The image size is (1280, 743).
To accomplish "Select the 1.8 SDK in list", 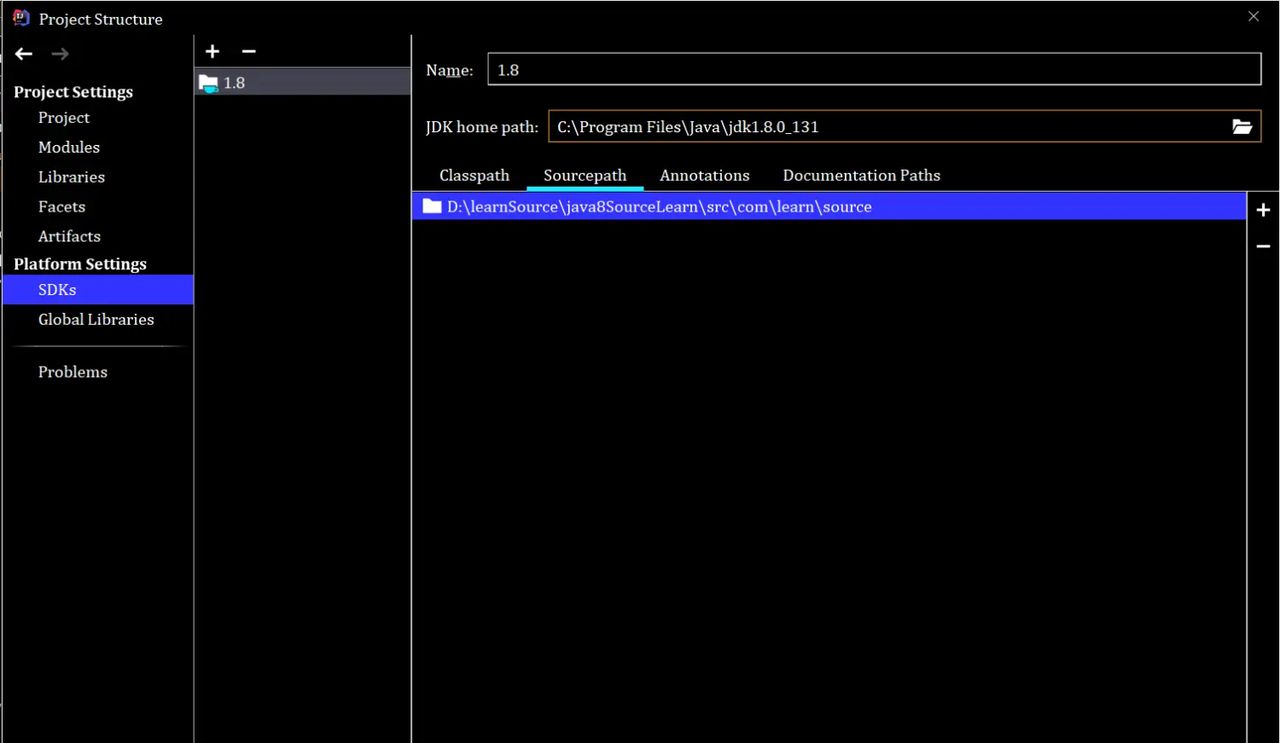I will click(x=302, y=83).
